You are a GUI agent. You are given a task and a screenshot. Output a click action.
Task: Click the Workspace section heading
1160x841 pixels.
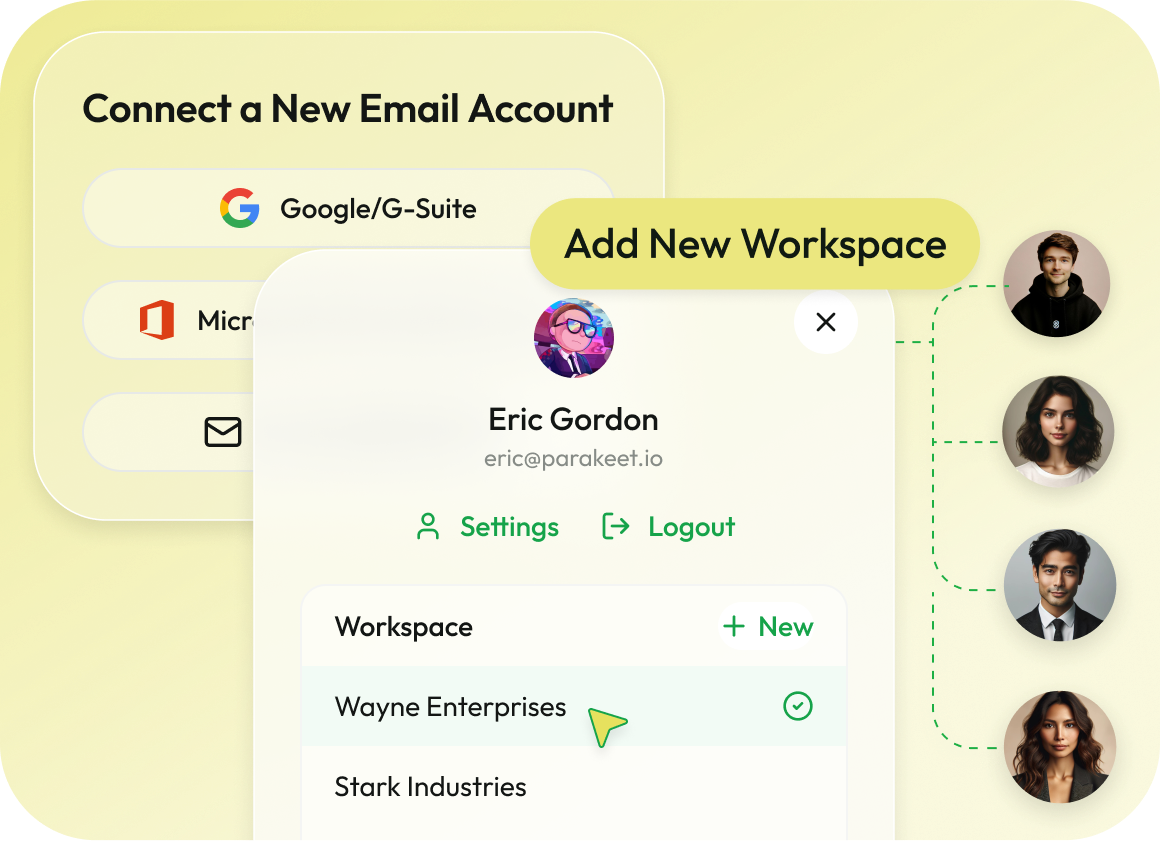pyautogui.click(x=404, y=626)
